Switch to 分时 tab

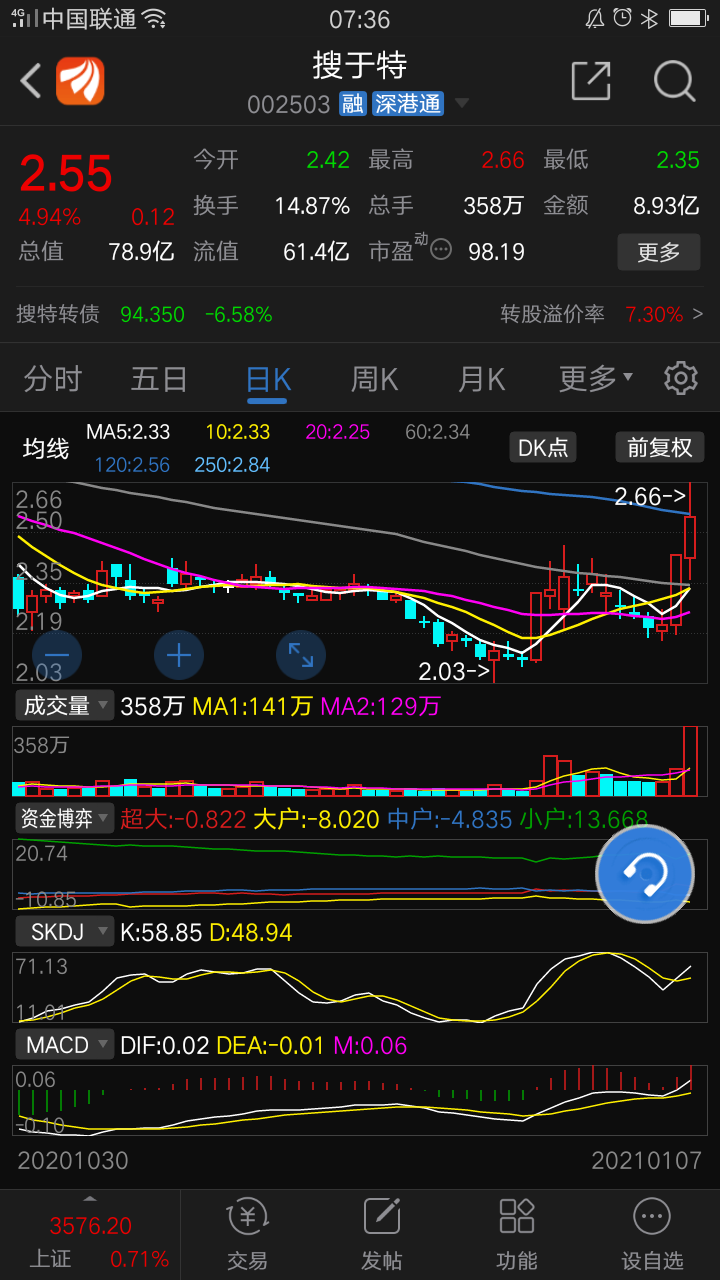(52, 379)
